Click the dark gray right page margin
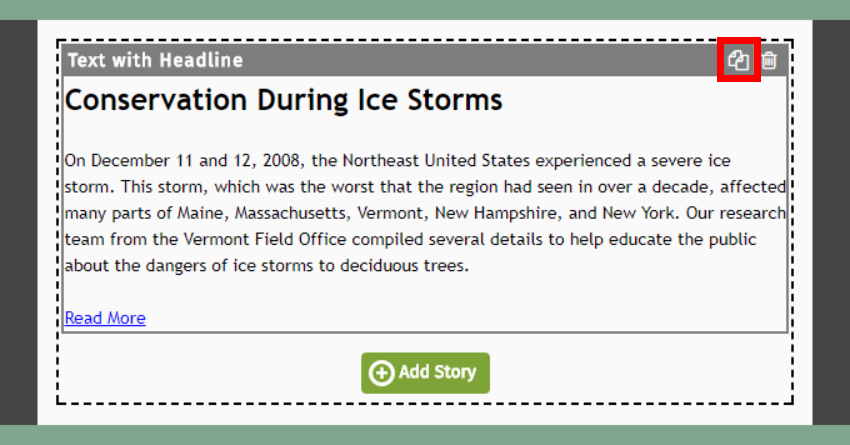The width and height of the screenshot is (850, 445). pyautogui.click(x=831, y=222)
